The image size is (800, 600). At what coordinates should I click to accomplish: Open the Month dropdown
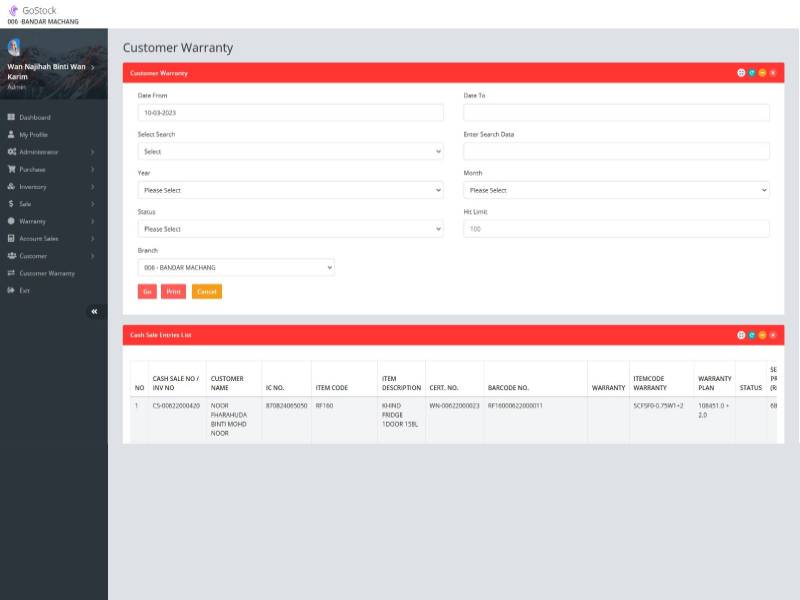click(616, 190)
